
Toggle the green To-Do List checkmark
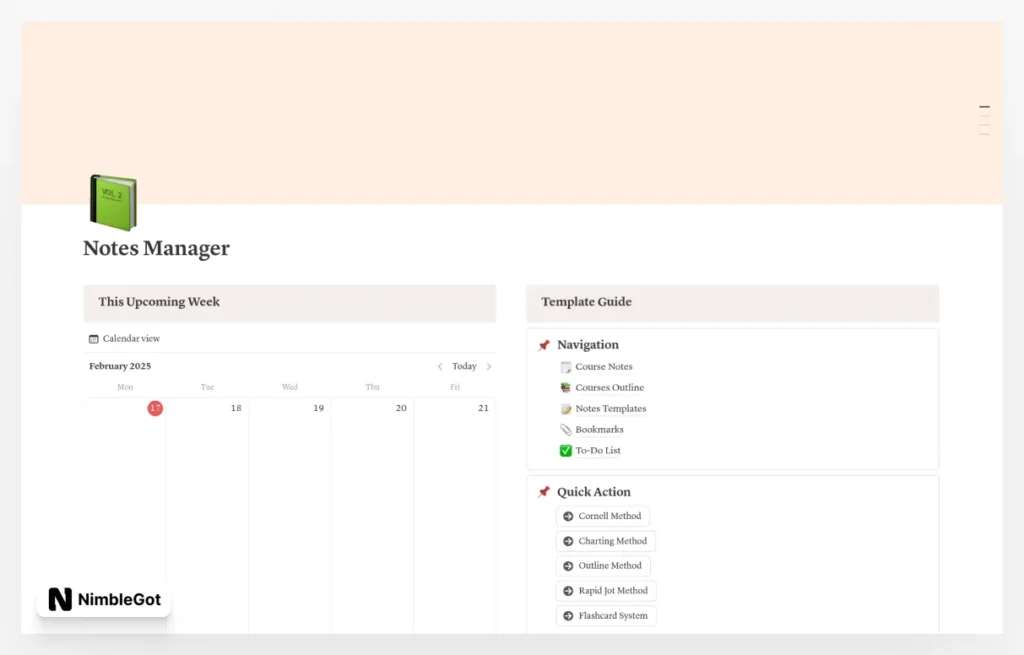(565, 451)
